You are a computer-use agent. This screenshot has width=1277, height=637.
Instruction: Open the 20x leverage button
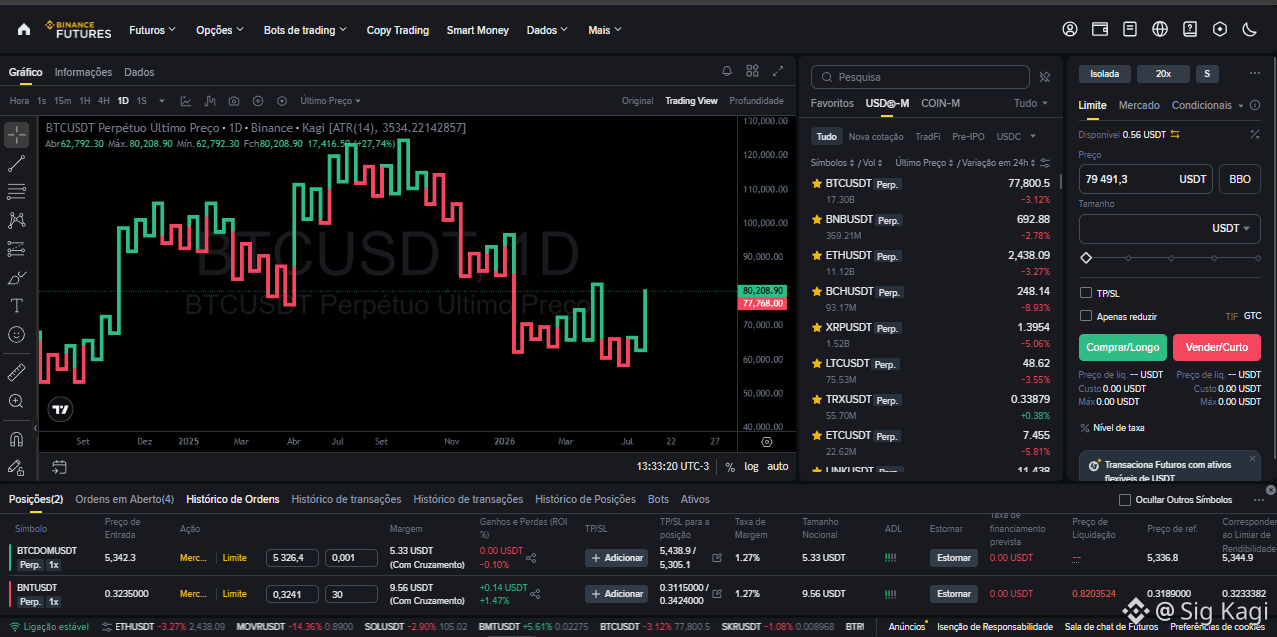tap(1163, 73)
